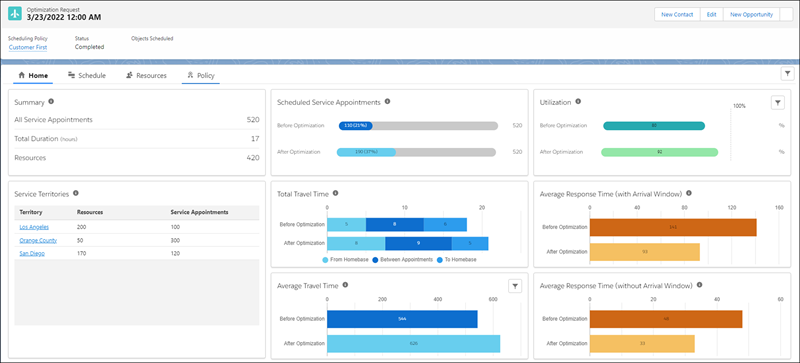Click the Between Appointments 9 segment after optimization

(x=418, y=244)
